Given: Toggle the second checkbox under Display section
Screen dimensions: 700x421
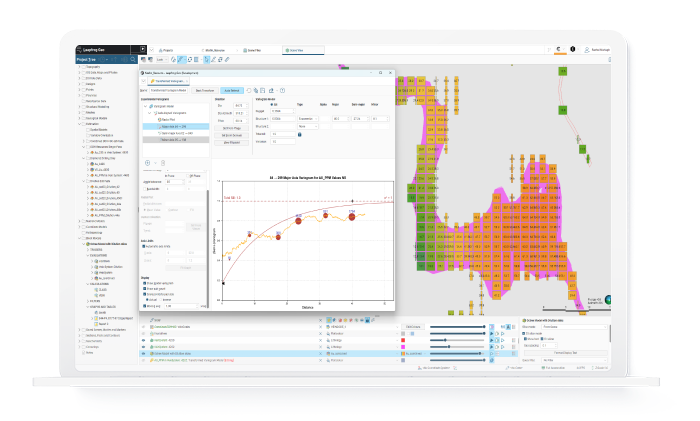Looking at the screenshot, I should tap(145, 289).
